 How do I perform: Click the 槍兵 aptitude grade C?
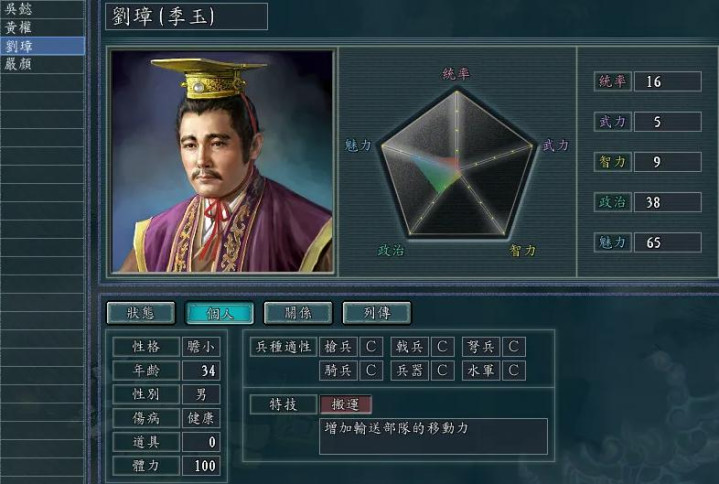pyautogui.click(x=371, y=346)
